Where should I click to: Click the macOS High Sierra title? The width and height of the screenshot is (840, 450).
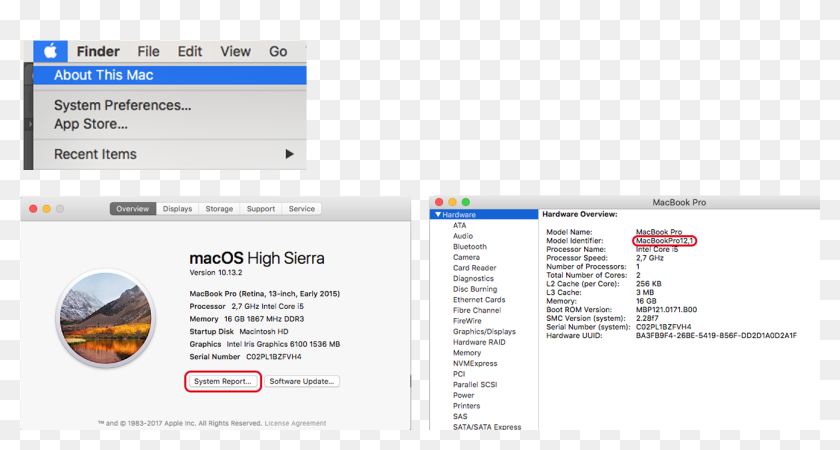pyautogui.click(x=257, y=259)
